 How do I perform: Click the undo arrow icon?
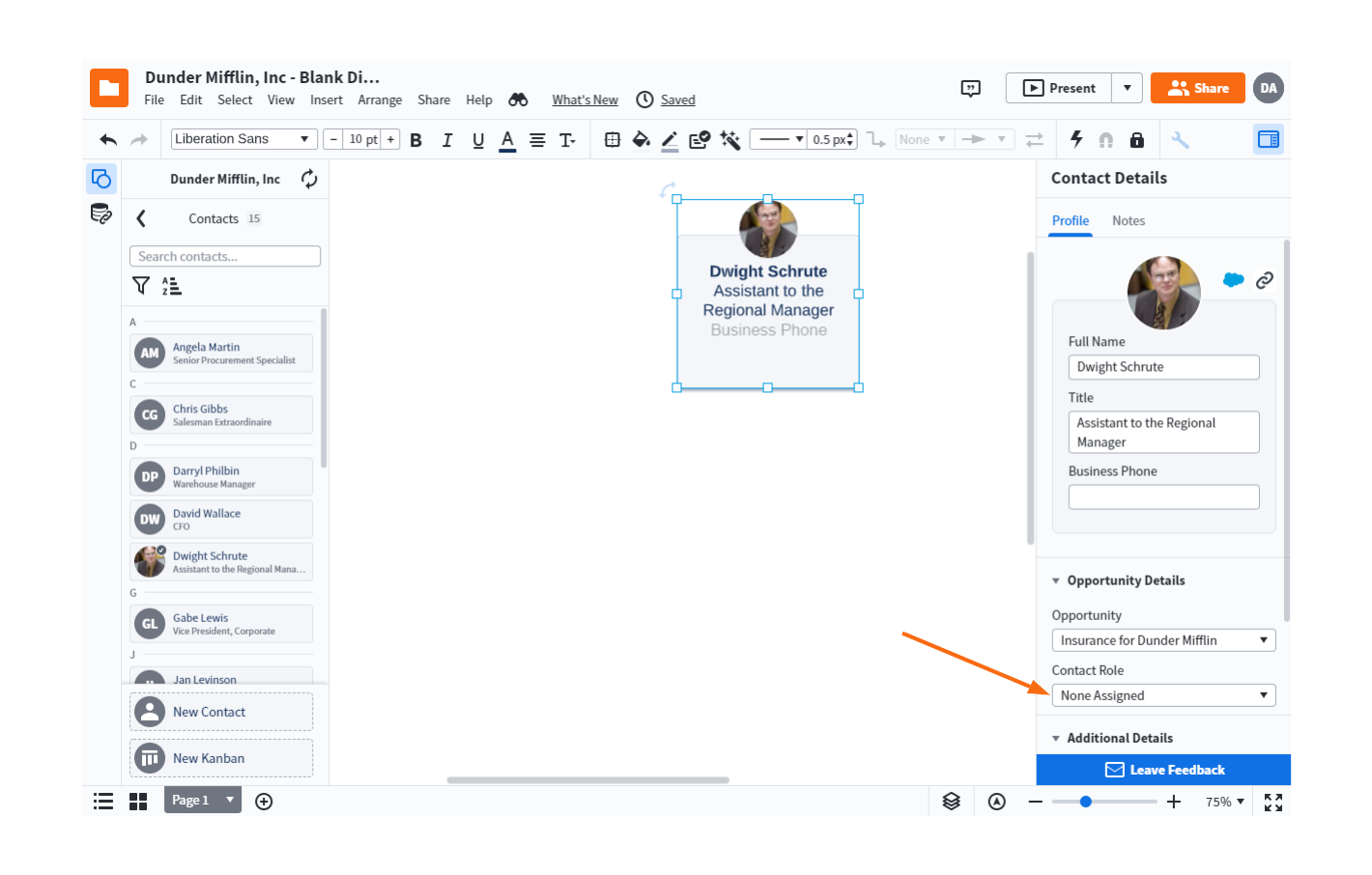point(108,140)
